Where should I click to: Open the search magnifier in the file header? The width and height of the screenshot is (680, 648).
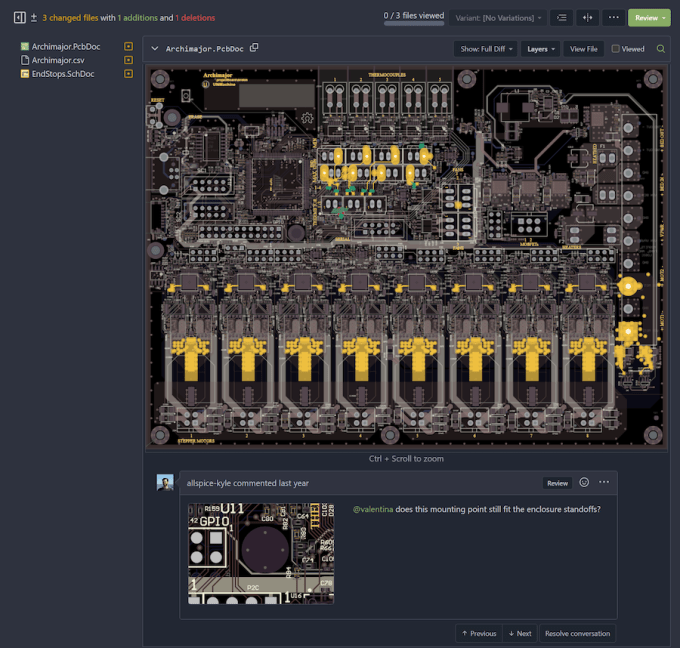tap(660, 48)
